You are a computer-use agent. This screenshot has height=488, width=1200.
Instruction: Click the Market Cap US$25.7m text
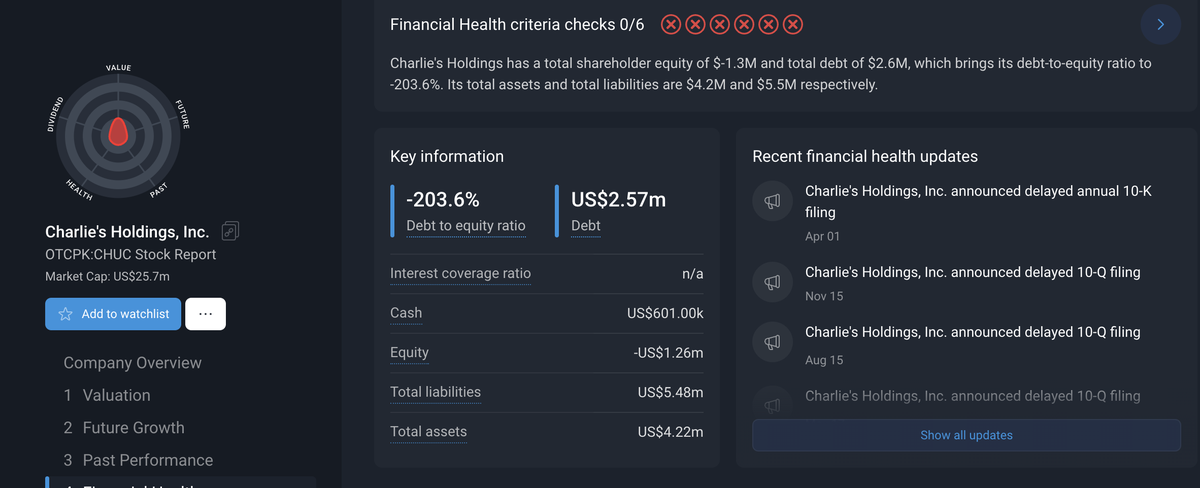(107, 276)
